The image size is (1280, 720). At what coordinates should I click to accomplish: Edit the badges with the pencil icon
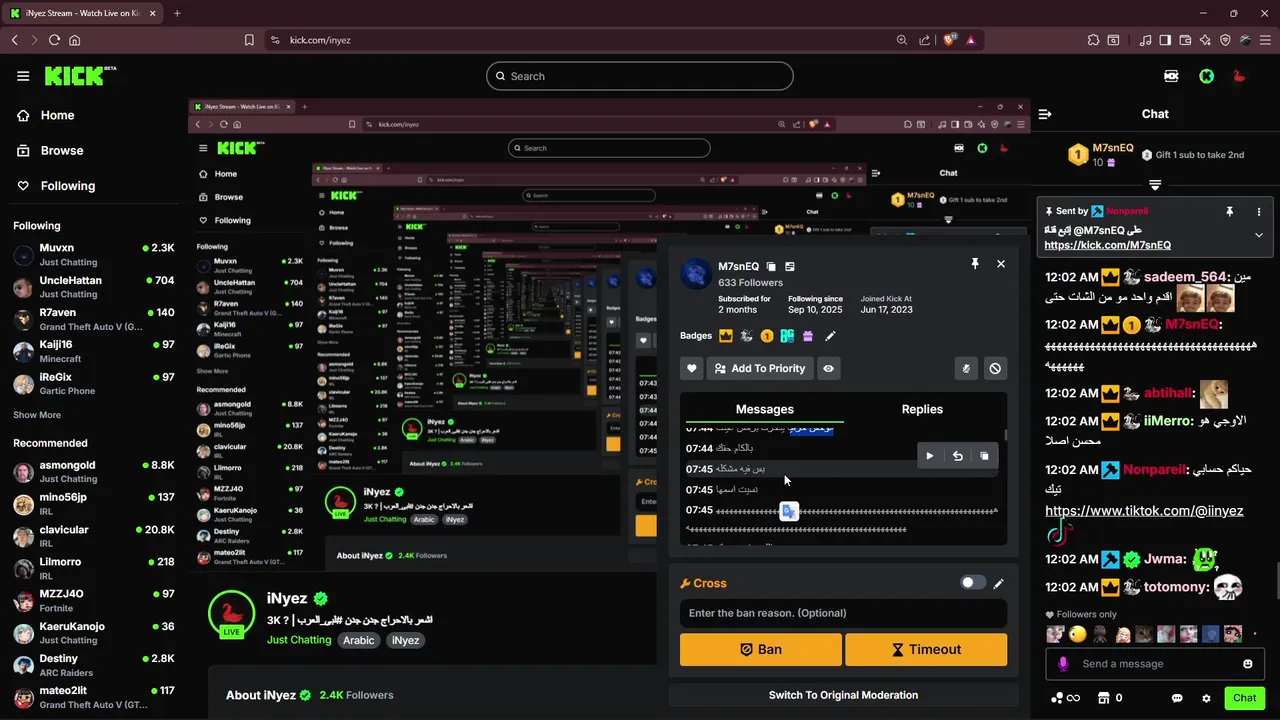(x=830, y=336)
